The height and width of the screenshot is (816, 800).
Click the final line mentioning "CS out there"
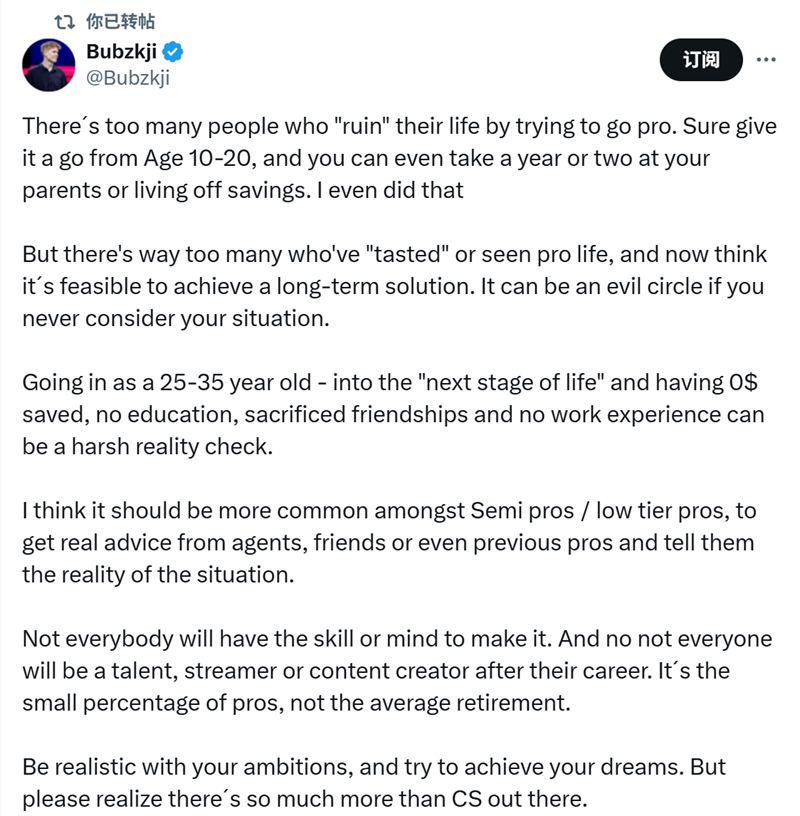[x=304, y=799]
